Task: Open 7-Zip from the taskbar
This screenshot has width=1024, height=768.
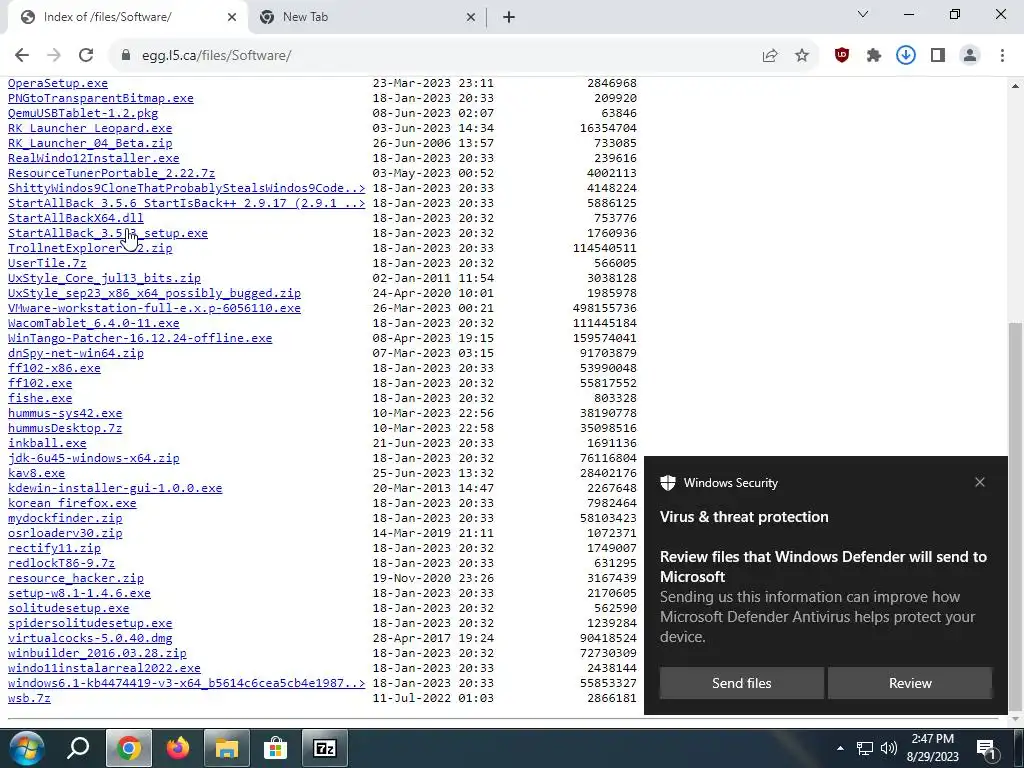Action: 325,748
